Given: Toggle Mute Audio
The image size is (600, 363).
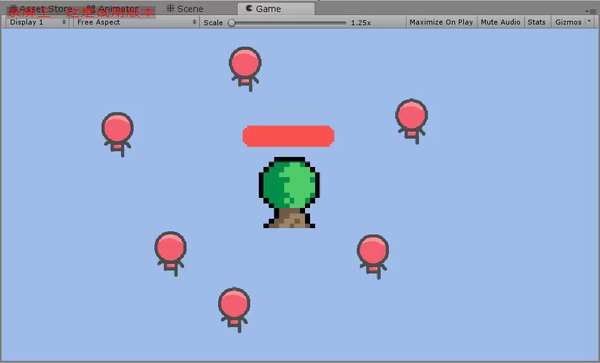Looking at the screenshot, I should coord(500,22).
